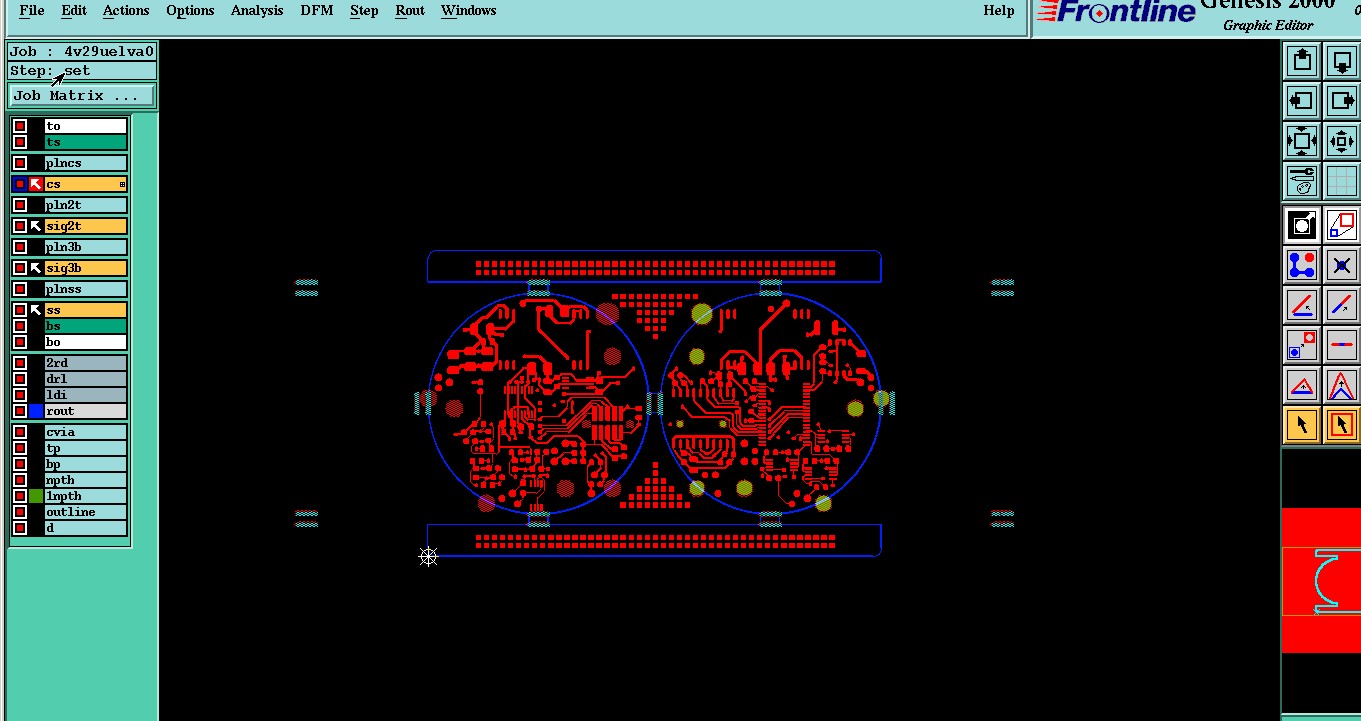Activate the arrow pointer with red frame
1361x721 pixels.
(1342, 425)
